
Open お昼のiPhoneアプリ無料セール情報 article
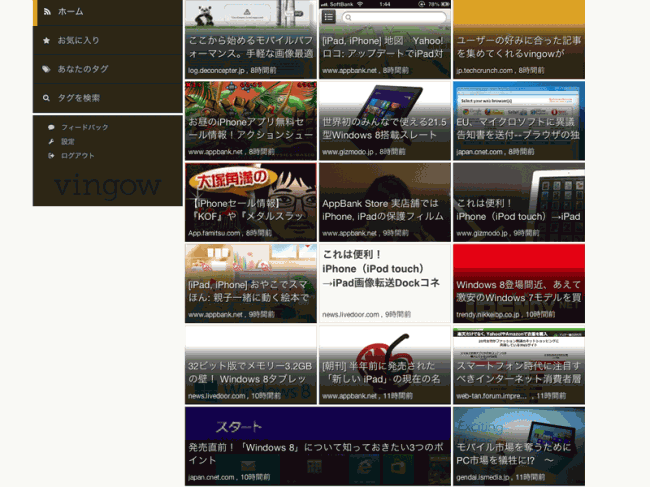[x=251, y=121]
